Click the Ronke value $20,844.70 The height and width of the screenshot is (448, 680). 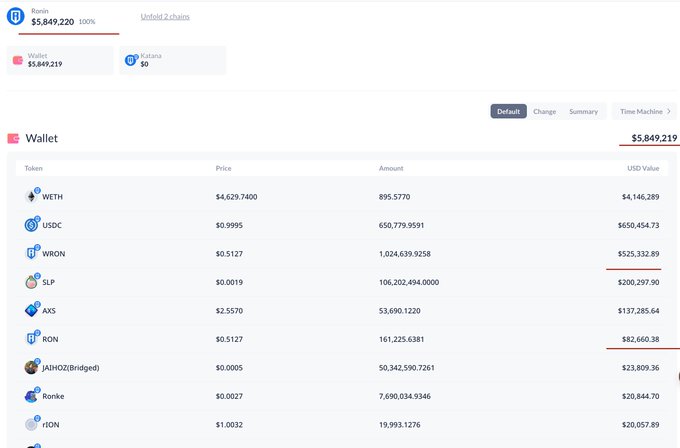pyautogui.click(x=641, y=396)
